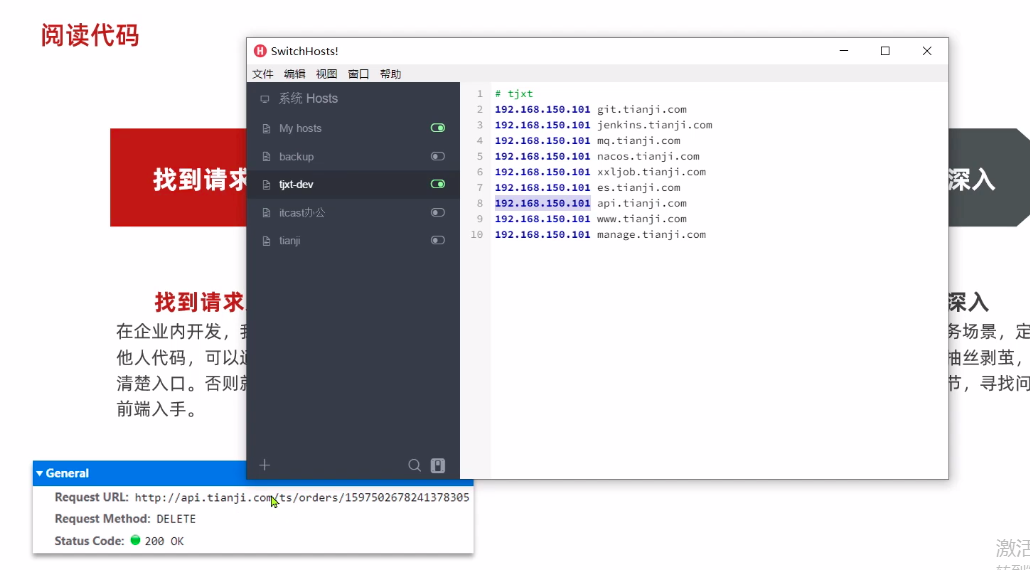Viewport: 1030px width, 570px height.
Task: Open the 帮助 menu
Action: [390, 74]
